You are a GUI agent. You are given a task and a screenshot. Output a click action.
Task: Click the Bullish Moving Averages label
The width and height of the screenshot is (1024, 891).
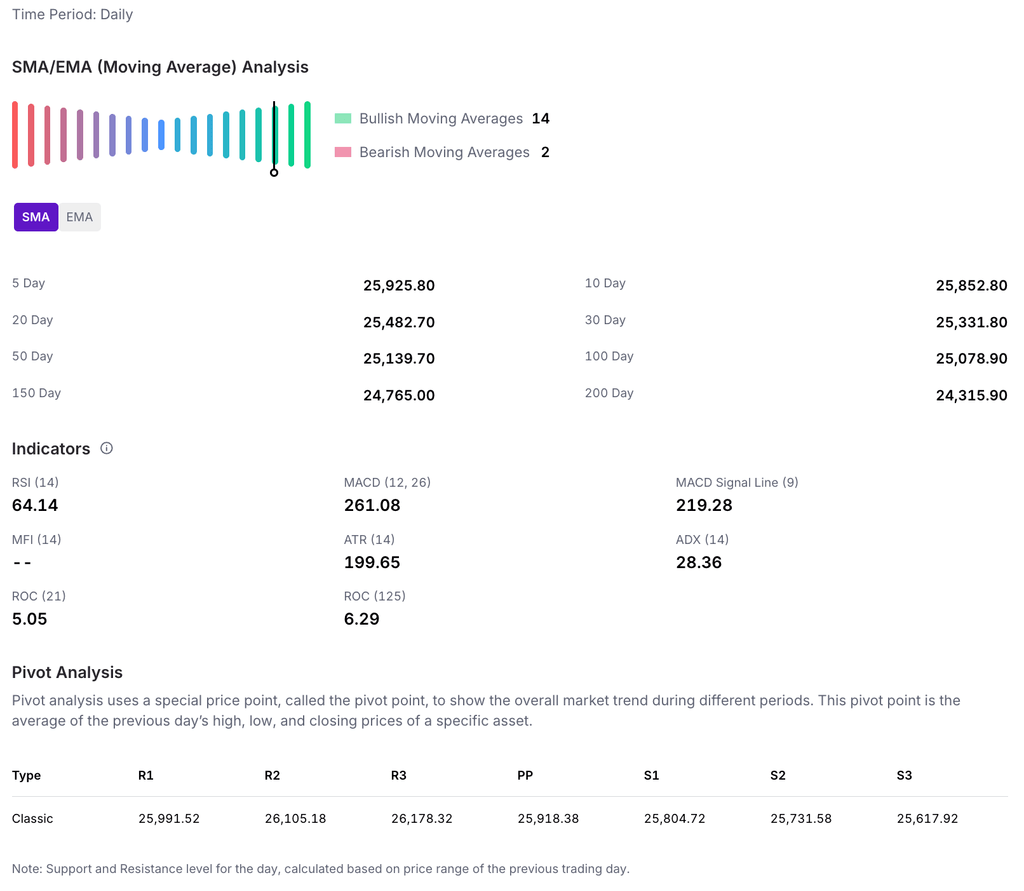[441, 119]
